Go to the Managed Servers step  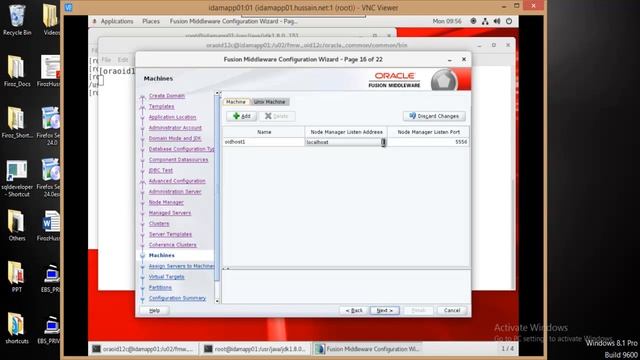(x=170, y=213)
